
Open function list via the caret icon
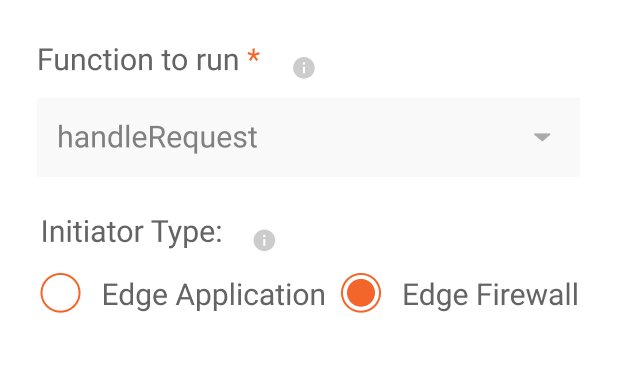542,137
